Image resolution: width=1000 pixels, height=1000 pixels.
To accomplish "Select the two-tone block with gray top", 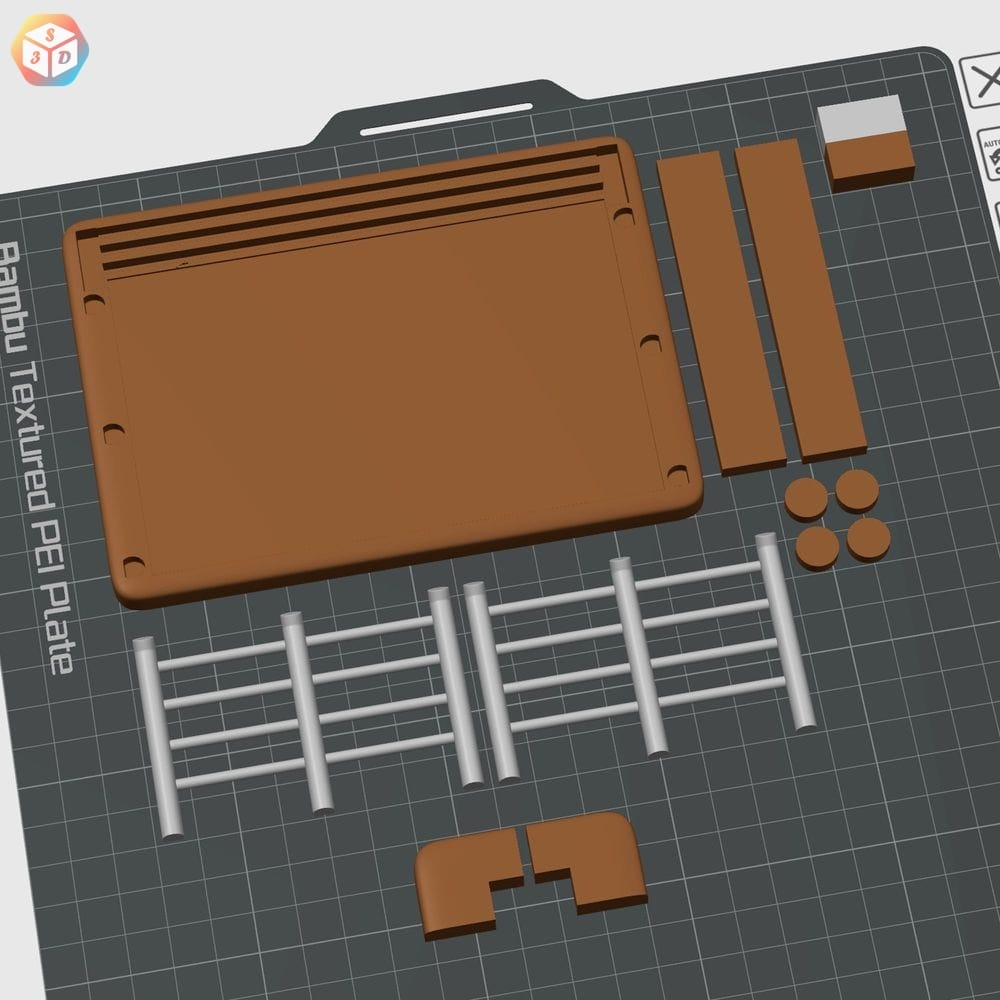I will click(x=865, y=140).
